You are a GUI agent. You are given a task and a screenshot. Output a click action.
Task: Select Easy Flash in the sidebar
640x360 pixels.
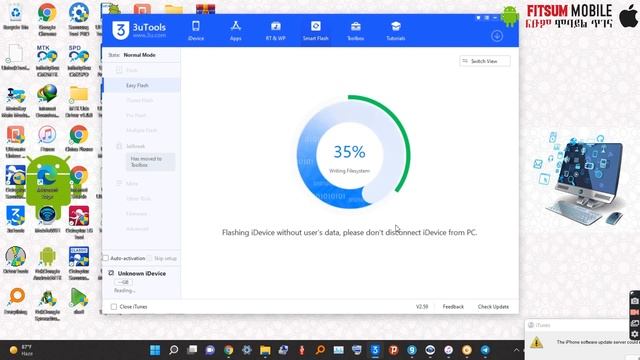141,85
